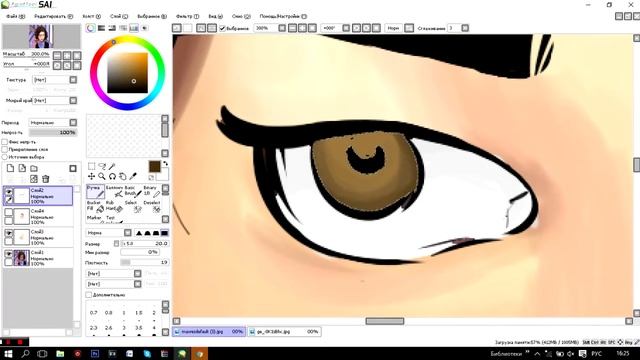Clear the layer with the erase layer icon
The image size is (640, 360).
tap(34, 179)
